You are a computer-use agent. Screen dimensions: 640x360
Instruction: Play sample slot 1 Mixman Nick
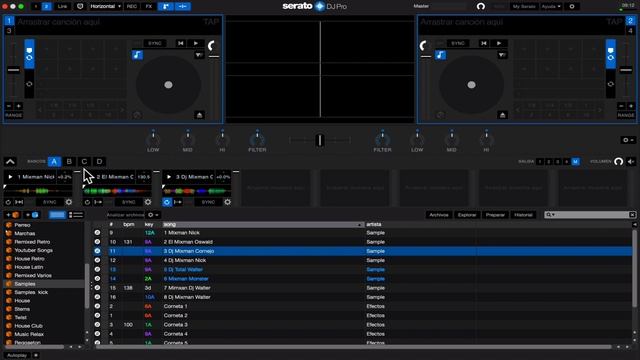point(10,177)
